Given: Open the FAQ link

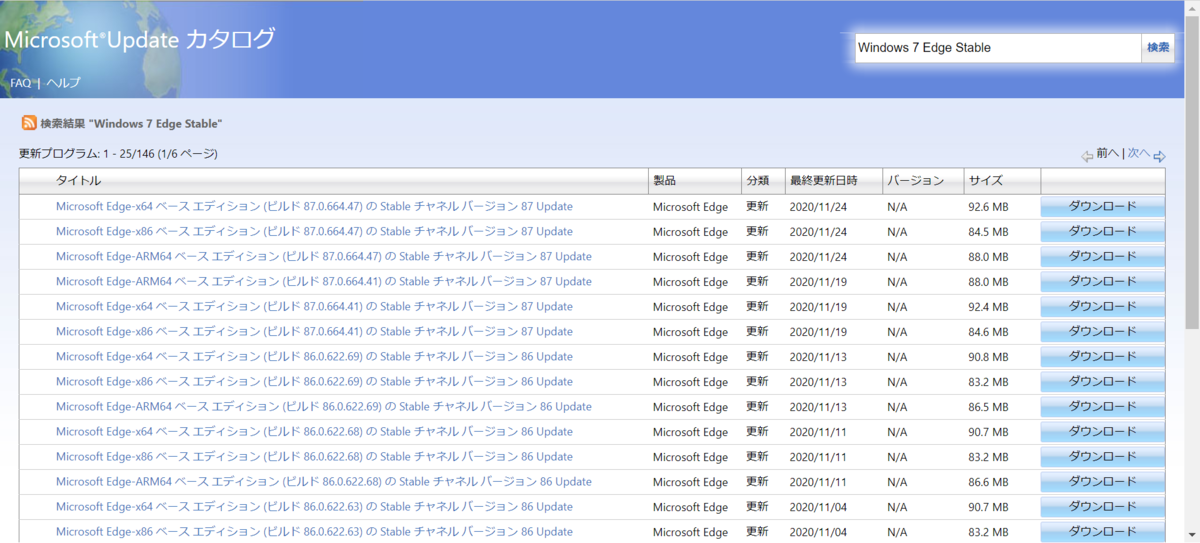Looking at the screenshot, I should pyautogui.click(x=21, y=83).
